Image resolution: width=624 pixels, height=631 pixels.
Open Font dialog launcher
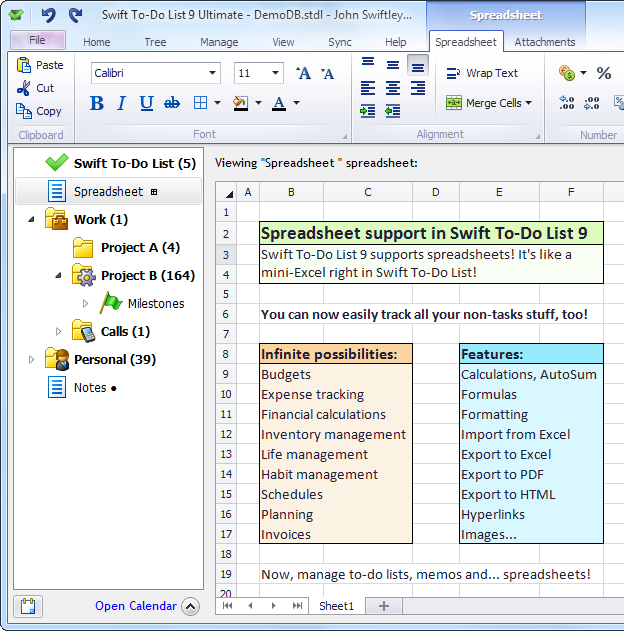pos(345,137)
